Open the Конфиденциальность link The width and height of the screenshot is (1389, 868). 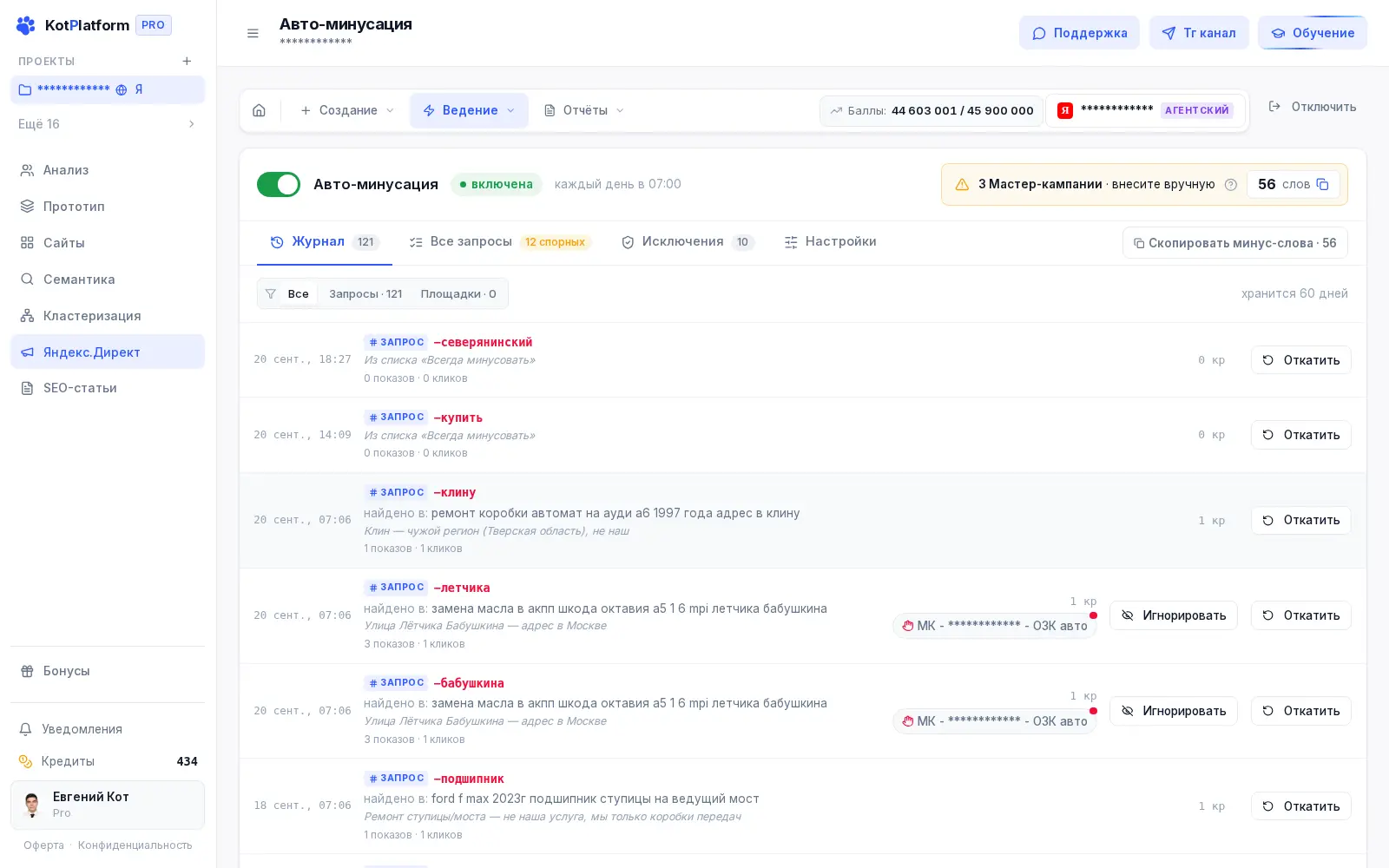coord(135,845)
